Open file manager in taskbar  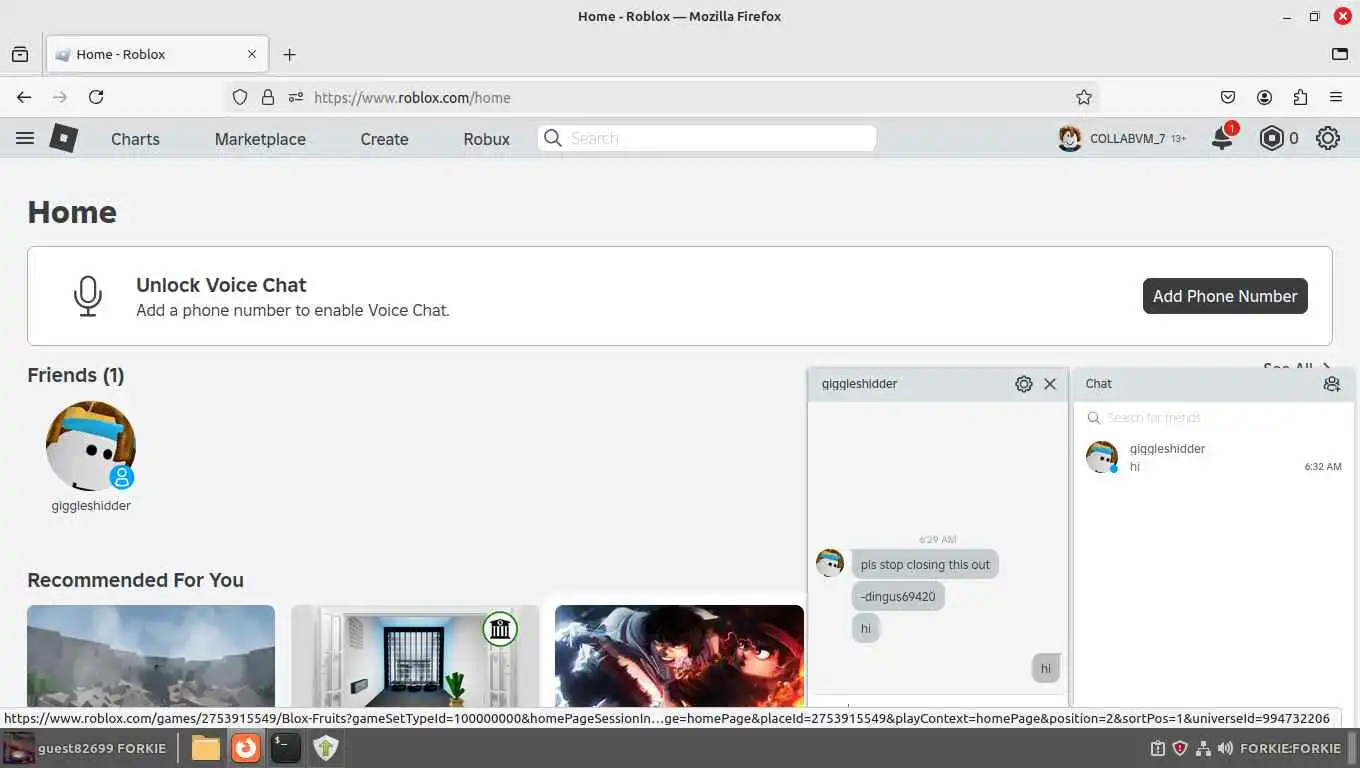[x=205, y=747]
